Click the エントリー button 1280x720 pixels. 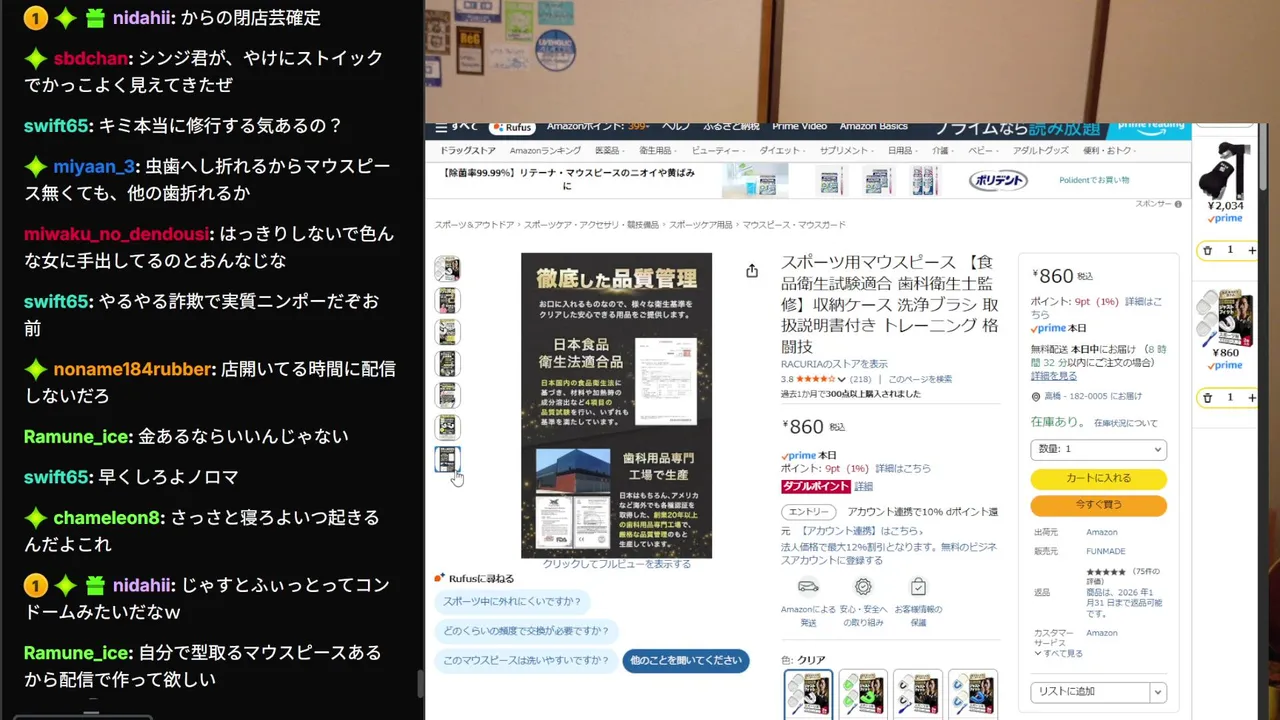[808, 512]
